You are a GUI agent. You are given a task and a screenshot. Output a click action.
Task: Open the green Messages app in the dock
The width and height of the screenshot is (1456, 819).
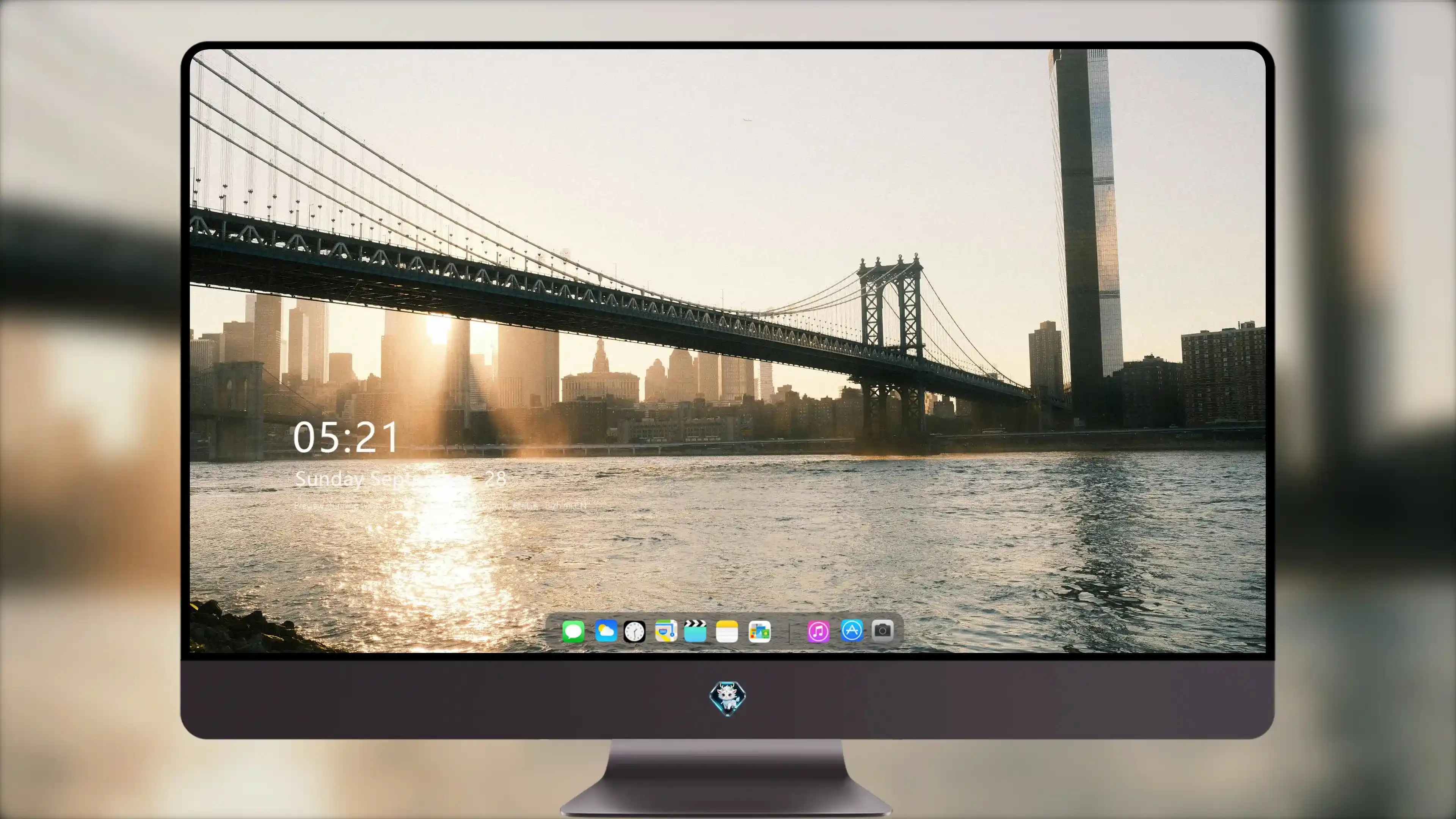click(x=573, y=631)
